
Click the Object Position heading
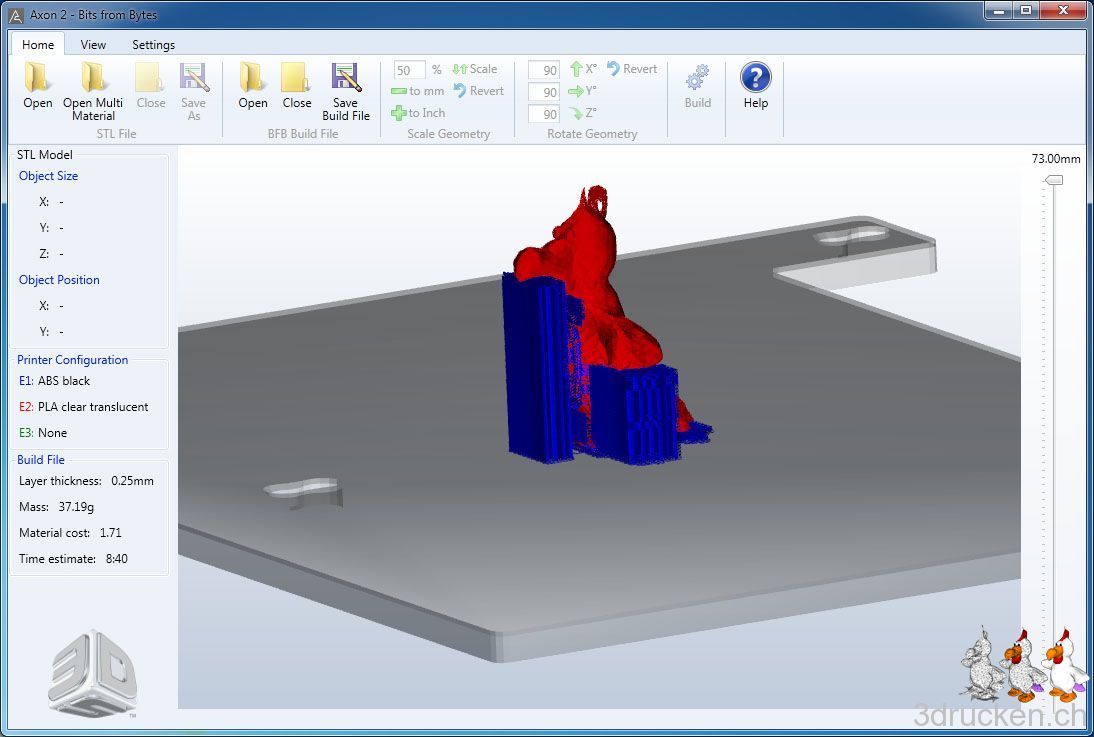coord(59,280)
